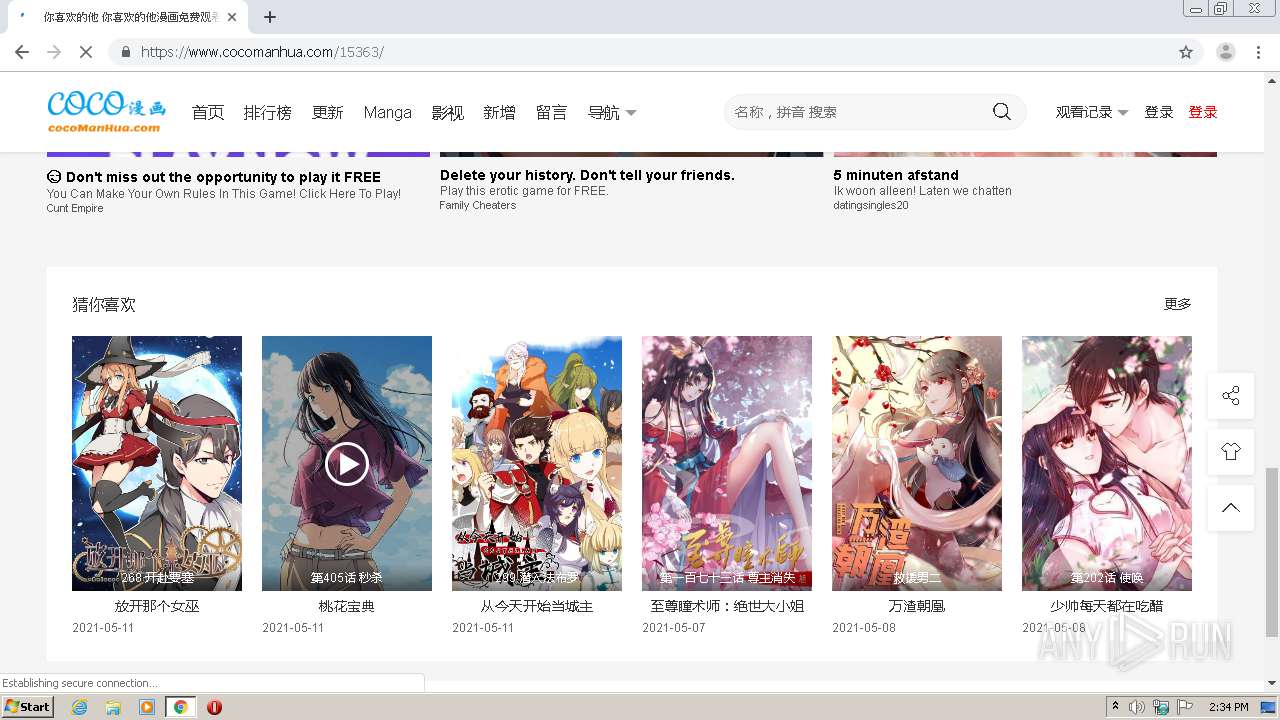Image resolution: width=1280 pixels, height=720 pixels.
Task: Open the 放开那个女巫 cover thumbnail
Action: pos(157,463)
